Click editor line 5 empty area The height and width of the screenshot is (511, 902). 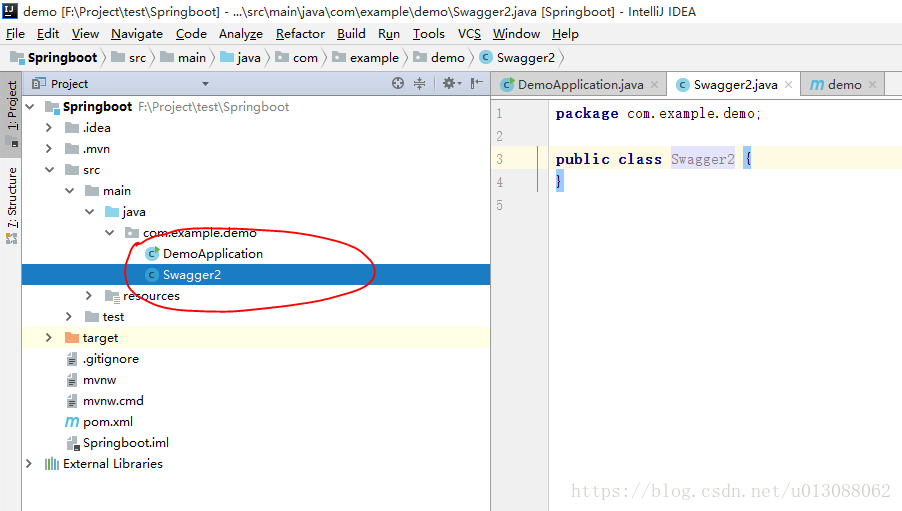click(700, 205)
